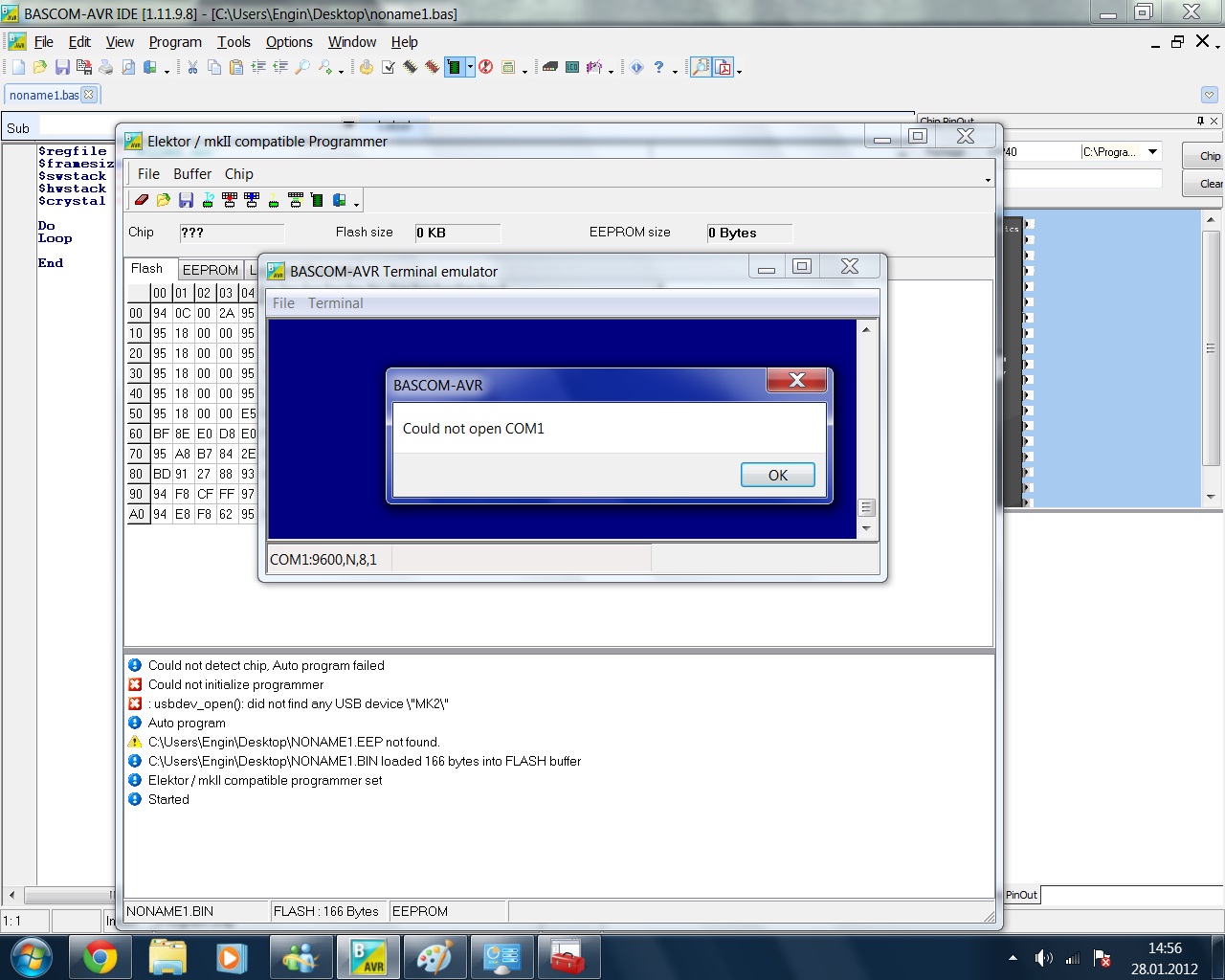Click the Paste clipboard icon
This screenshot has height=980, width=1225.
click(x=236, y=67)
